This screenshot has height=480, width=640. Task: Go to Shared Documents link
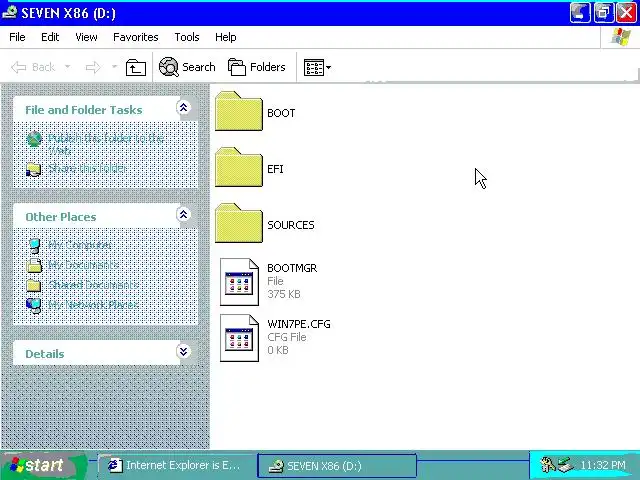pyautogui.click(x=93, y=285)
